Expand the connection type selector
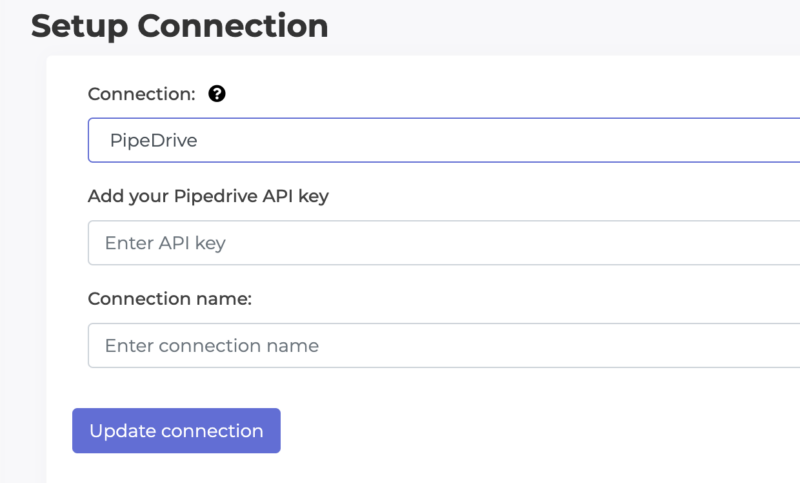Image resolution: width=800 pixels, height=483 pixels. [x=444, y=140]
